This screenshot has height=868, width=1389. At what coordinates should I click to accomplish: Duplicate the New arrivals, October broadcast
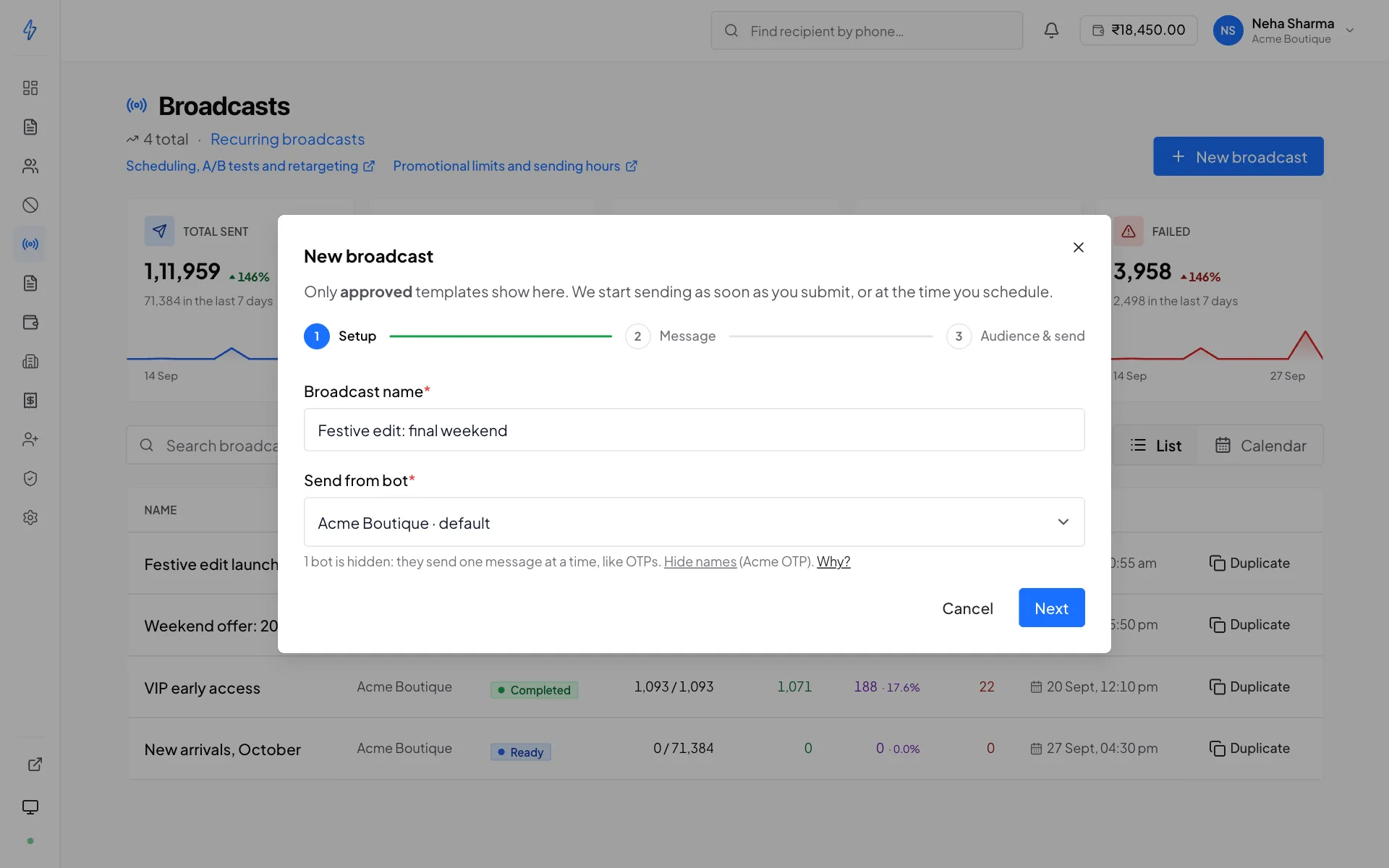(1249, 748)
